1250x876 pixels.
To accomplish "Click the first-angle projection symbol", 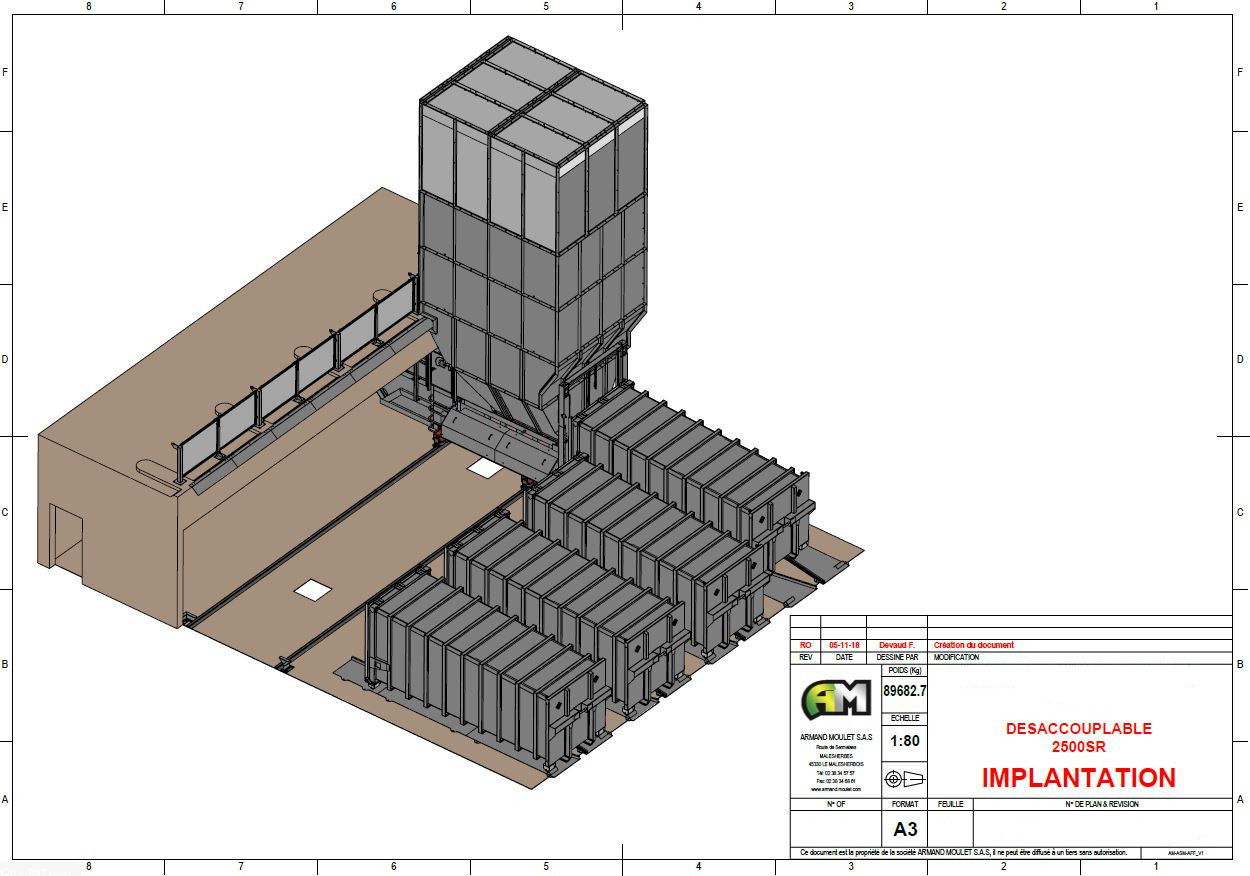I will [905, 779].
